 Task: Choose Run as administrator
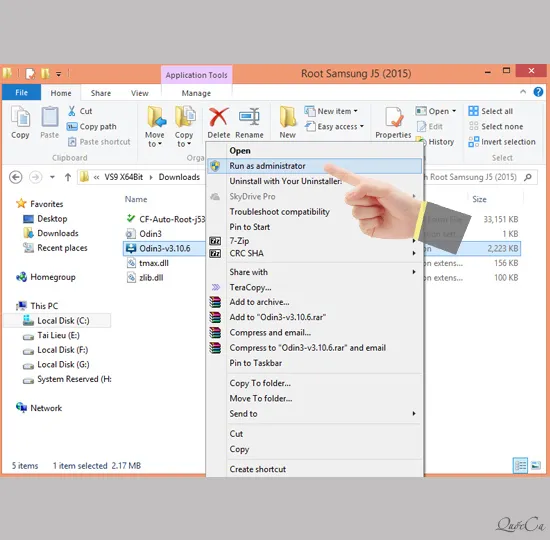[314, 166]
